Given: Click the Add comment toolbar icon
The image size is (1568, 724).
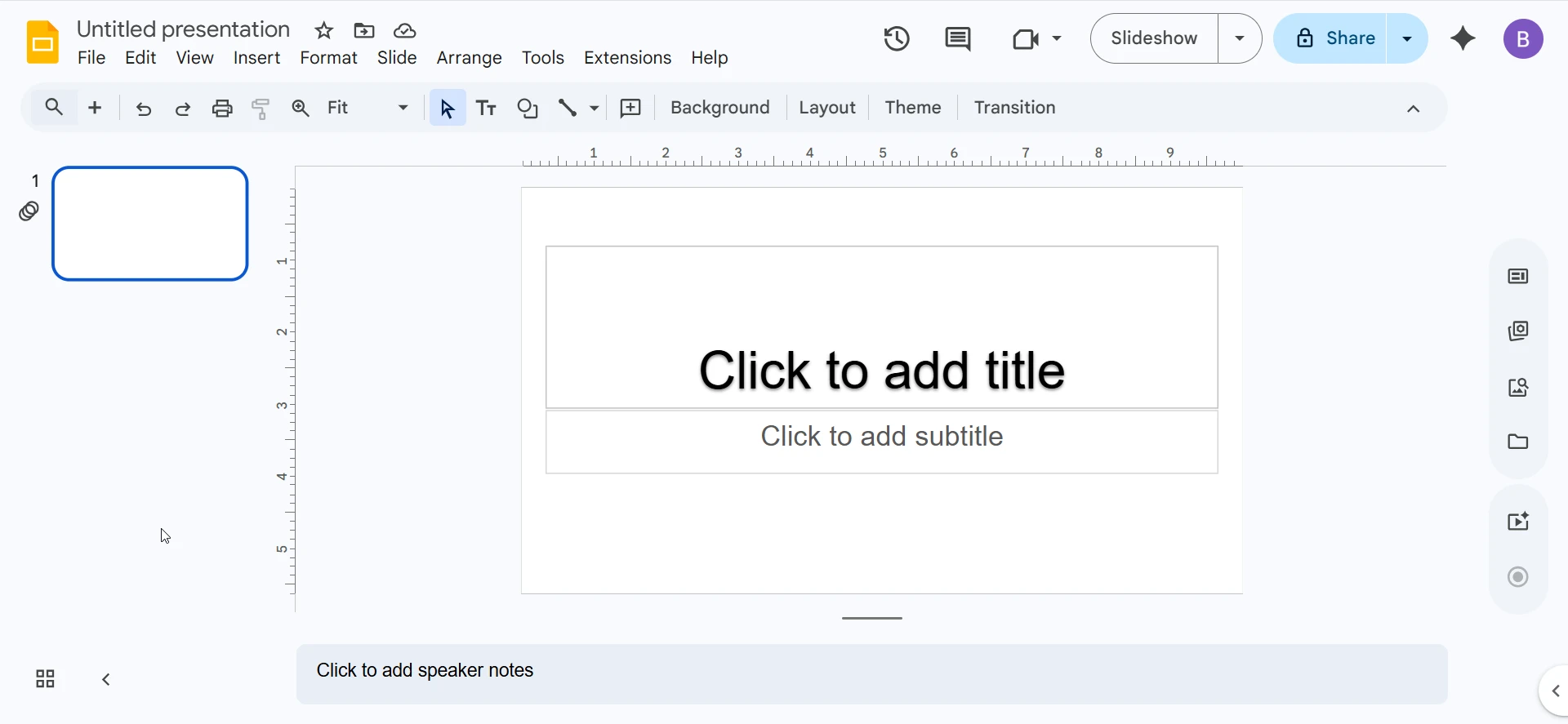Looking at the screenshot, I should (630, 108).
